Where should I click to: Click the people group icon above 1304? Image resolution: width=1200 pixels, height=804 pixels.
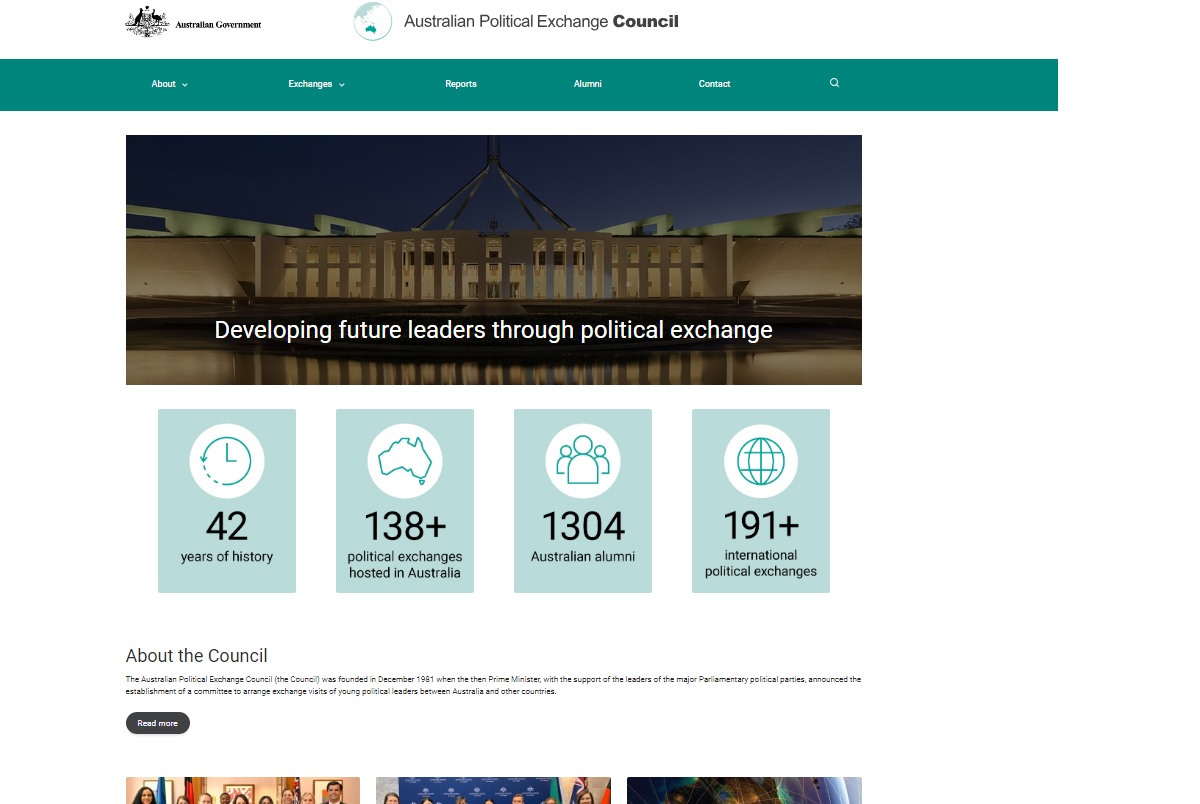[x=583, y=461]
